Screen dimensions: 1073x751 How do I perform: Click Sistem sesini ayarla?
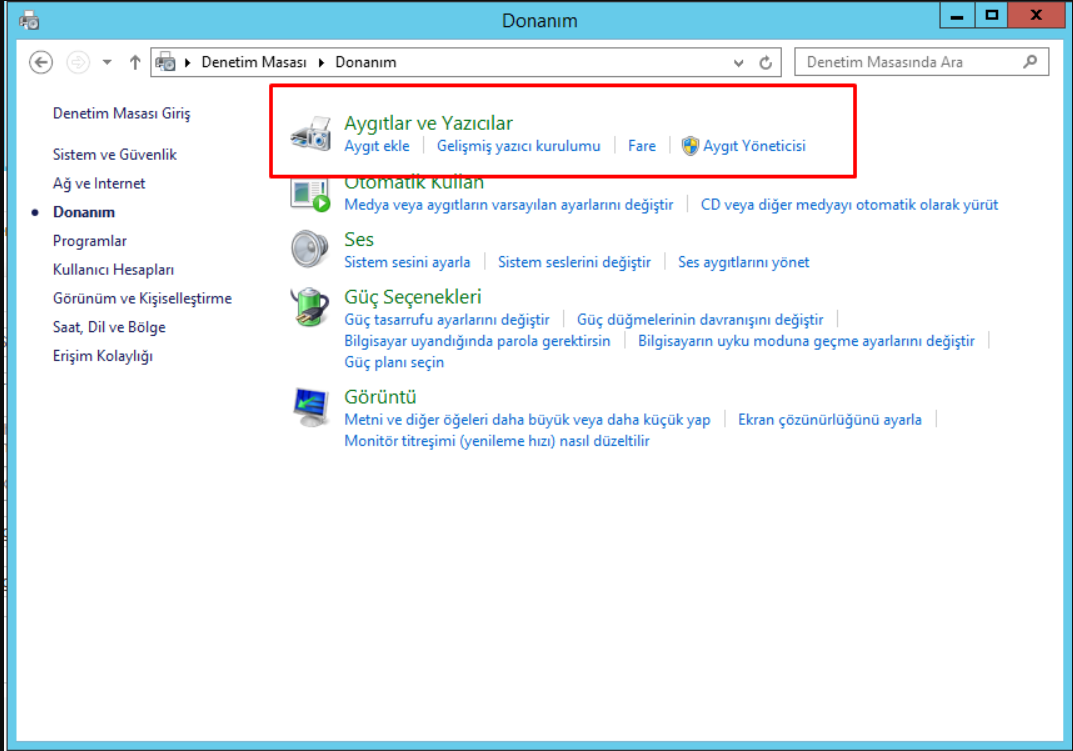[407, 262]
